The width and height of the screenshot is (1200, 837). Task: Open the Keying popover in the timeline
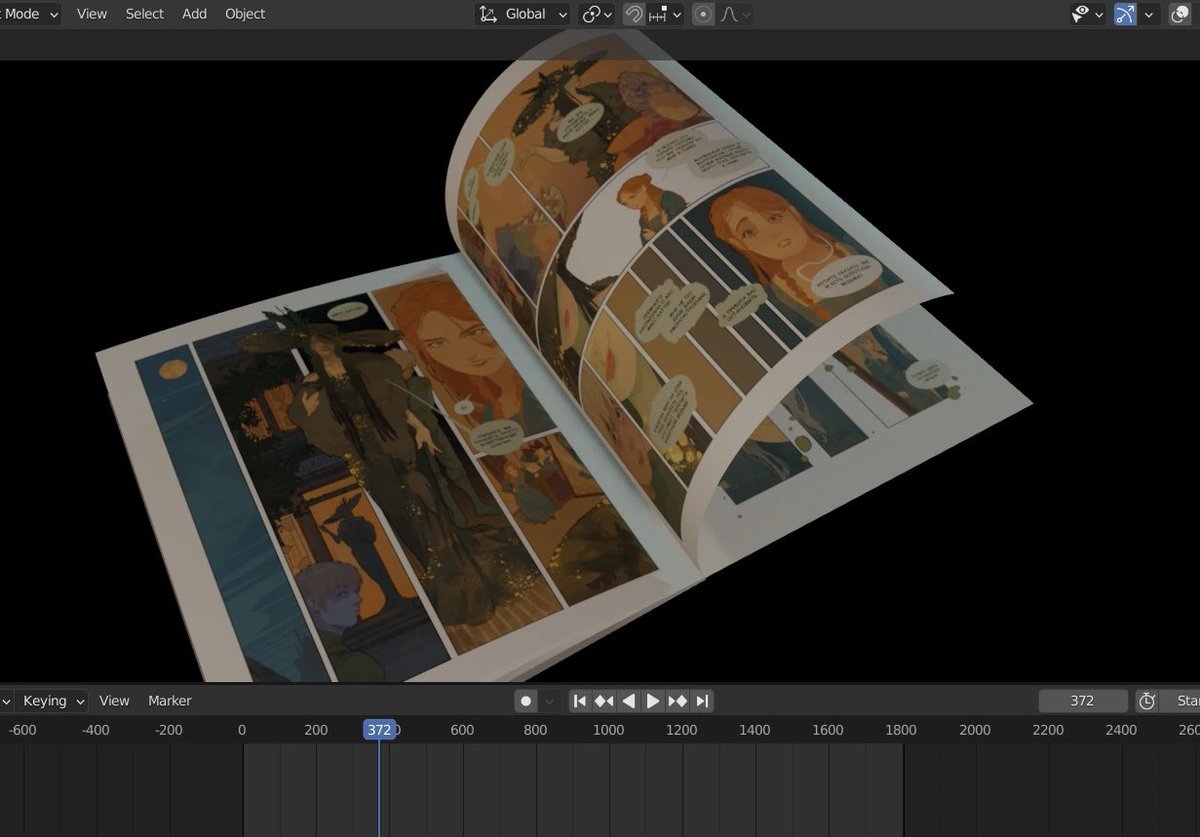click(x=54, y=701)
